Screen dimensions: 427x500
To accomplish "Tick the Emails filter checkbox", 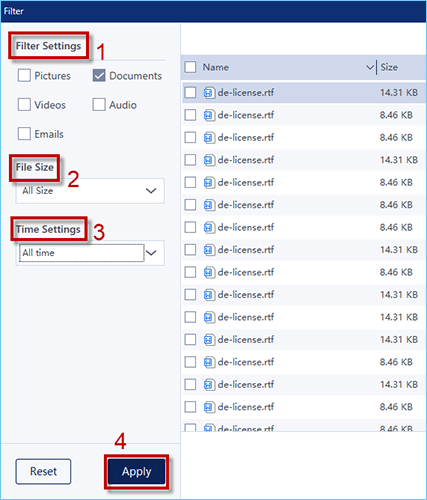I will (24, 134).
